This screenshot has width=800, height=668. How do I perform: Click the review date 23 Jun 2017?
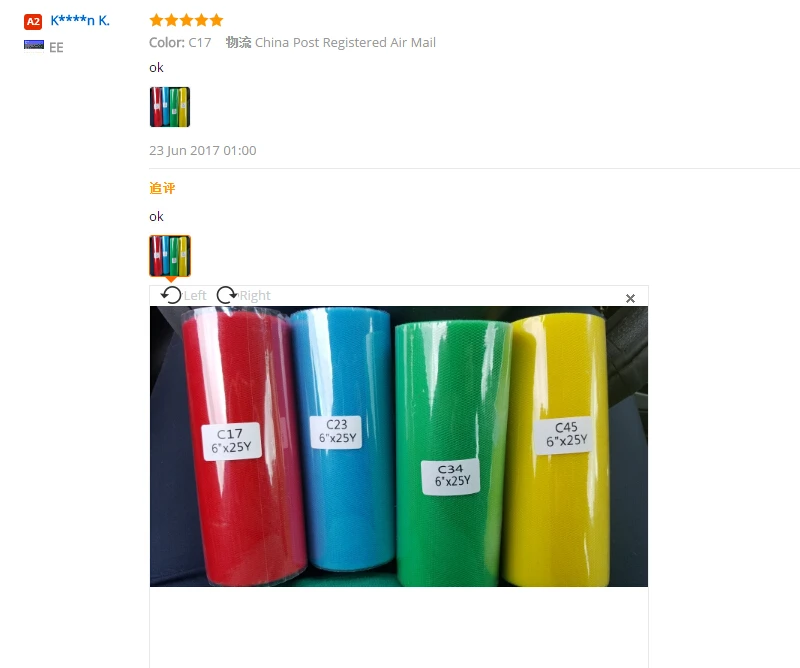[203, 151]
